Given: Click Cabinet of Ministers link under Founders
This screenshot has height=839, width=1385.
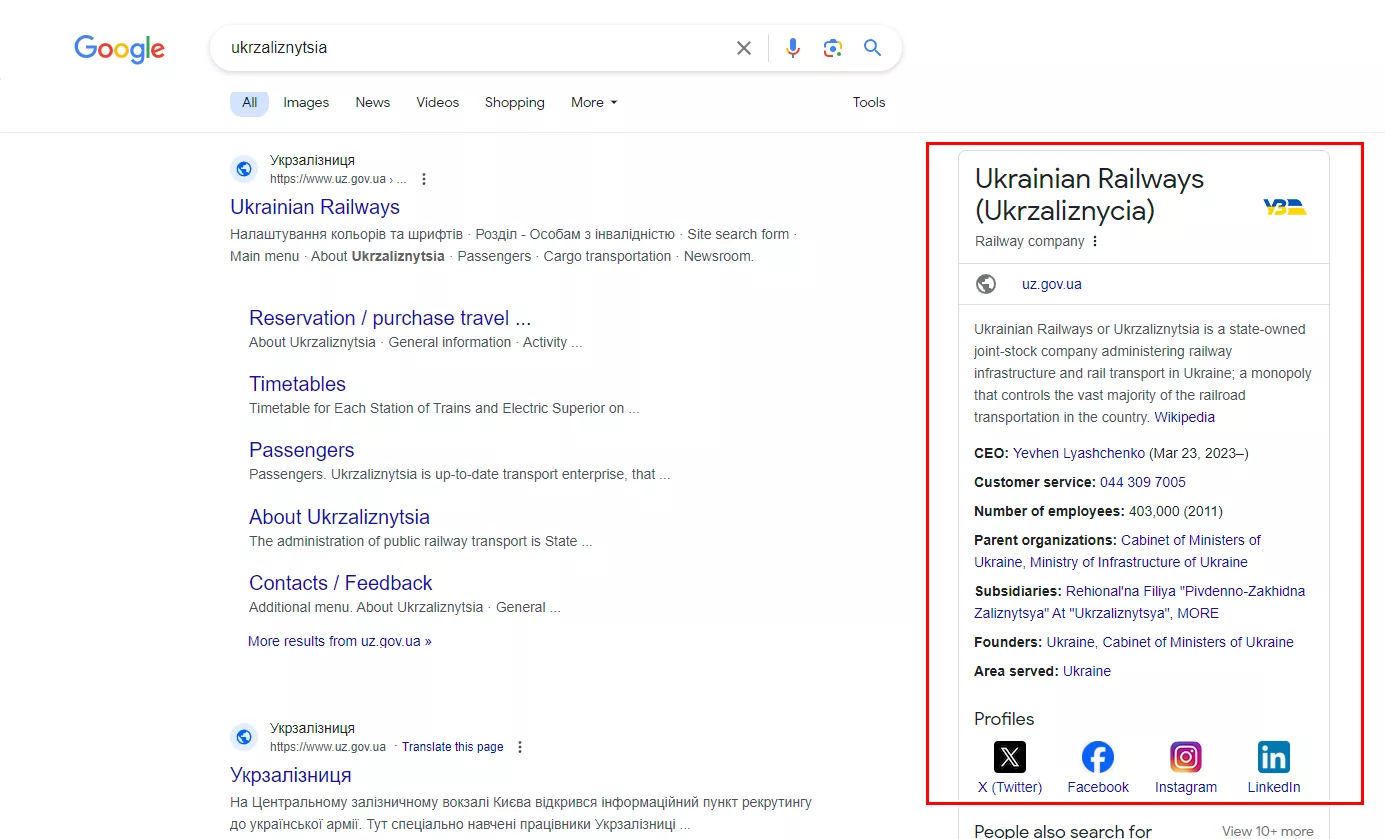Looking at the screenshot, I should 1198,642.
